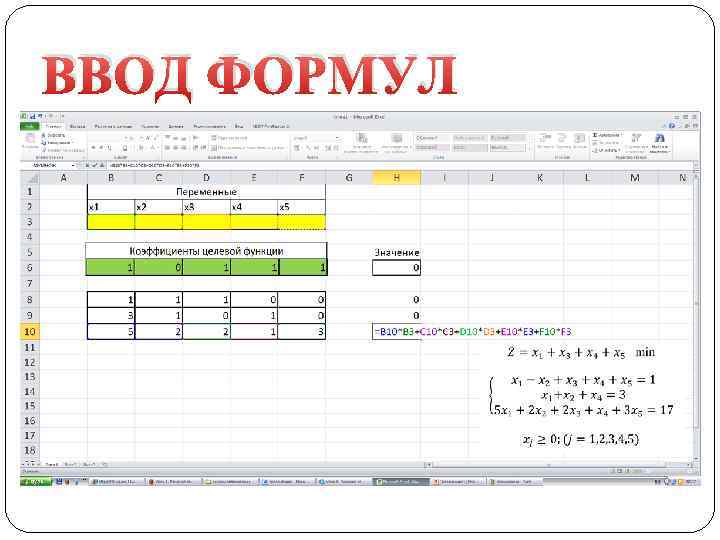Click the Copy command in Clipboard group
Viewport: 720px width, 540px height.
pos(57,143)
